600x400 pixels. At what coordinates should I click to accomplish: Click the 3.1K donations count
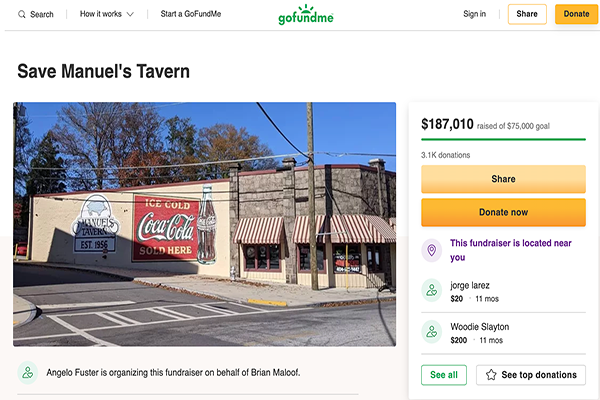(x=446, y=155)
